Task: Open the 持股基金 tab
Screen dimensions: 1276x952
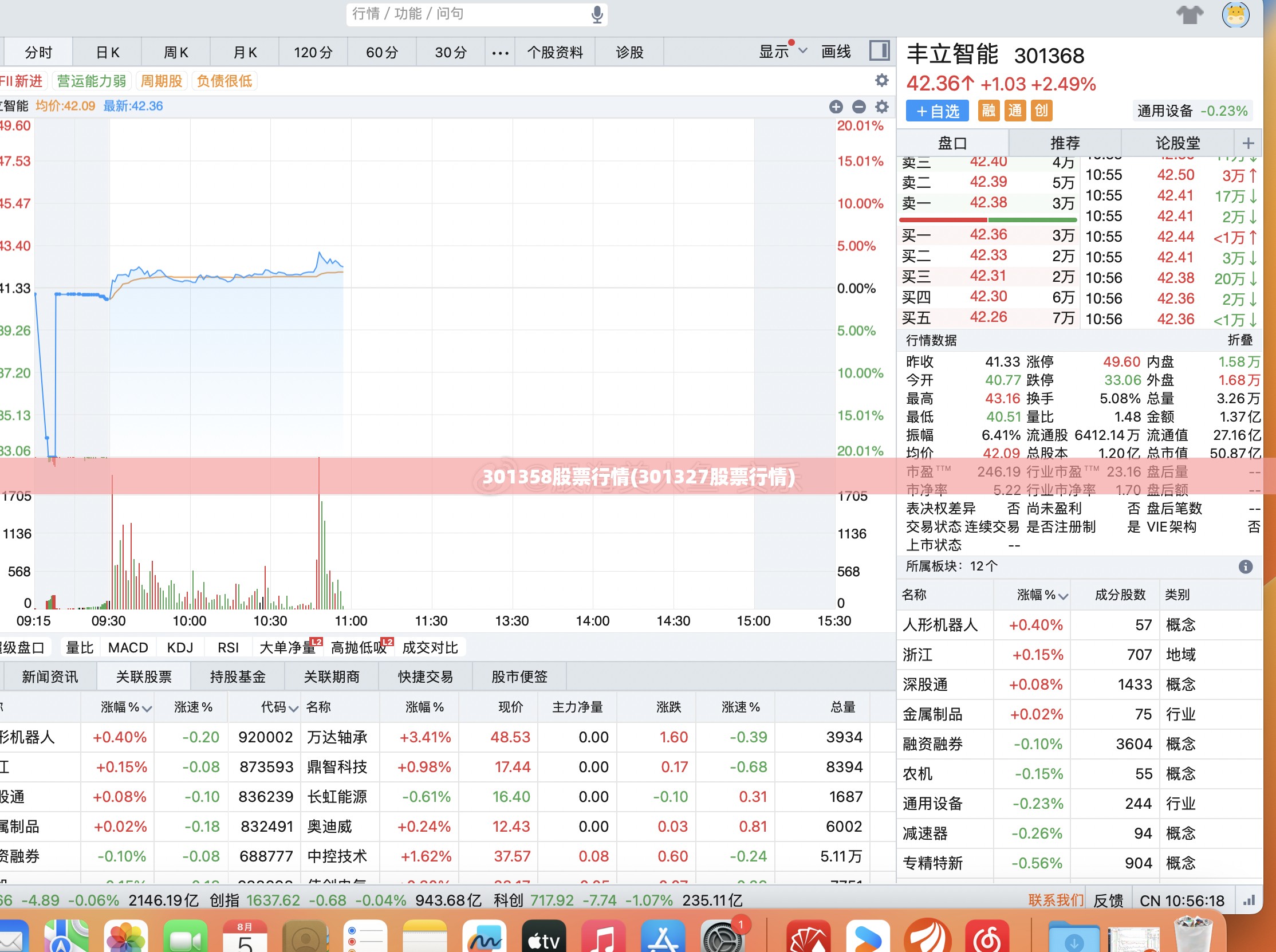Action: (238, 676)
